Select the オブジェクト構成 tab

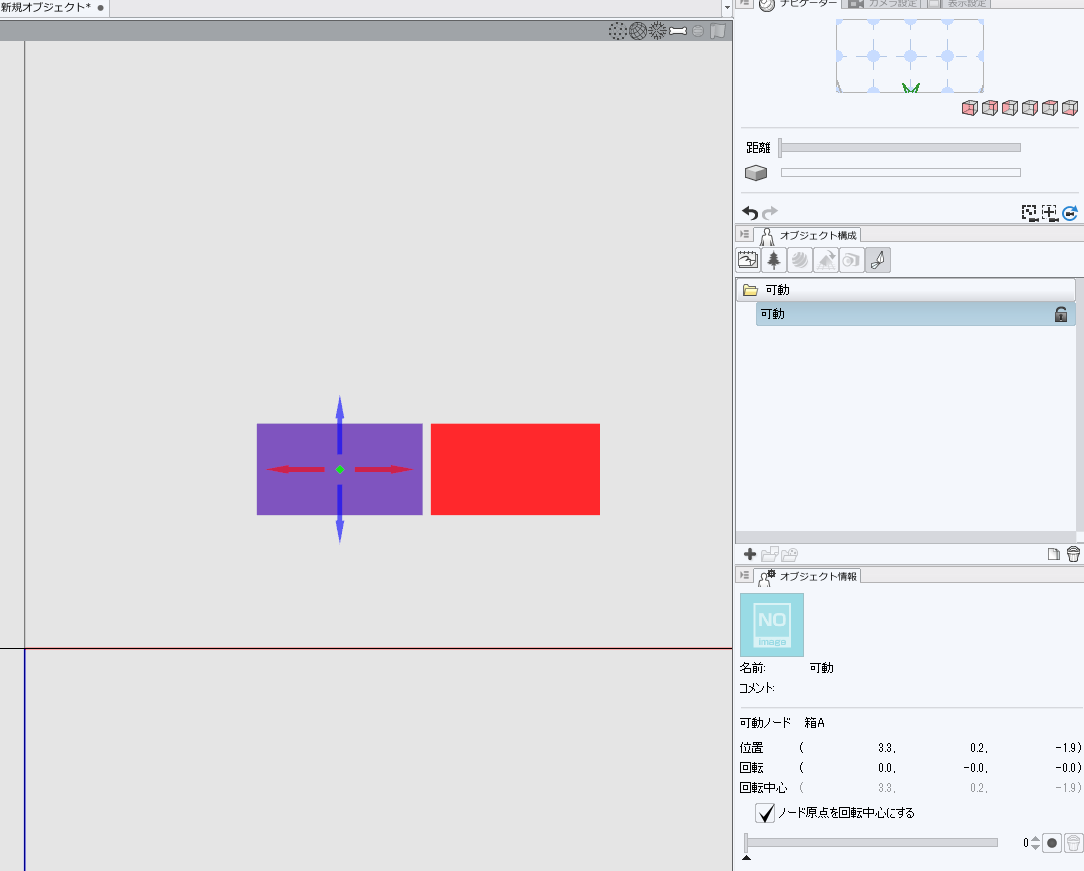click(x=807, y=235)
